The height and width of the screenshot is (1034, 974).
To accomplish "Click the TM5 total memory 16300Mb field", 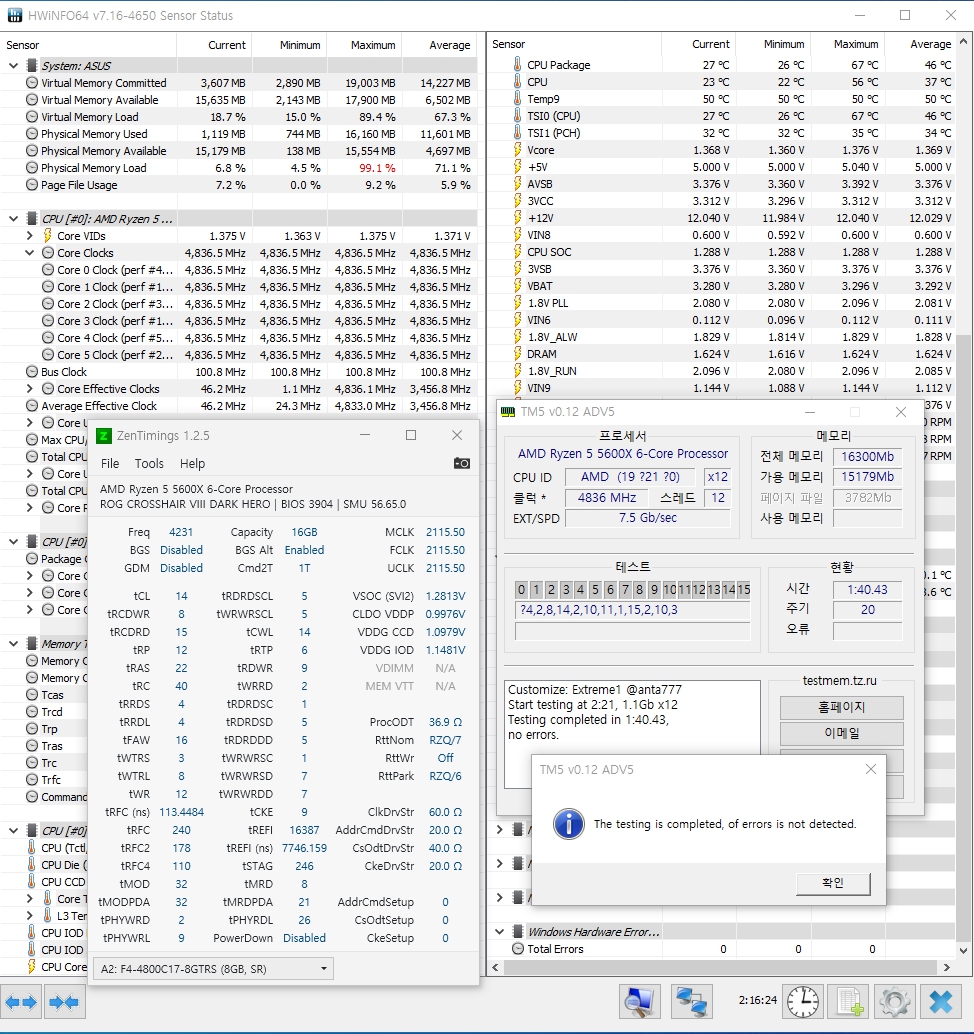I will 867,456.
